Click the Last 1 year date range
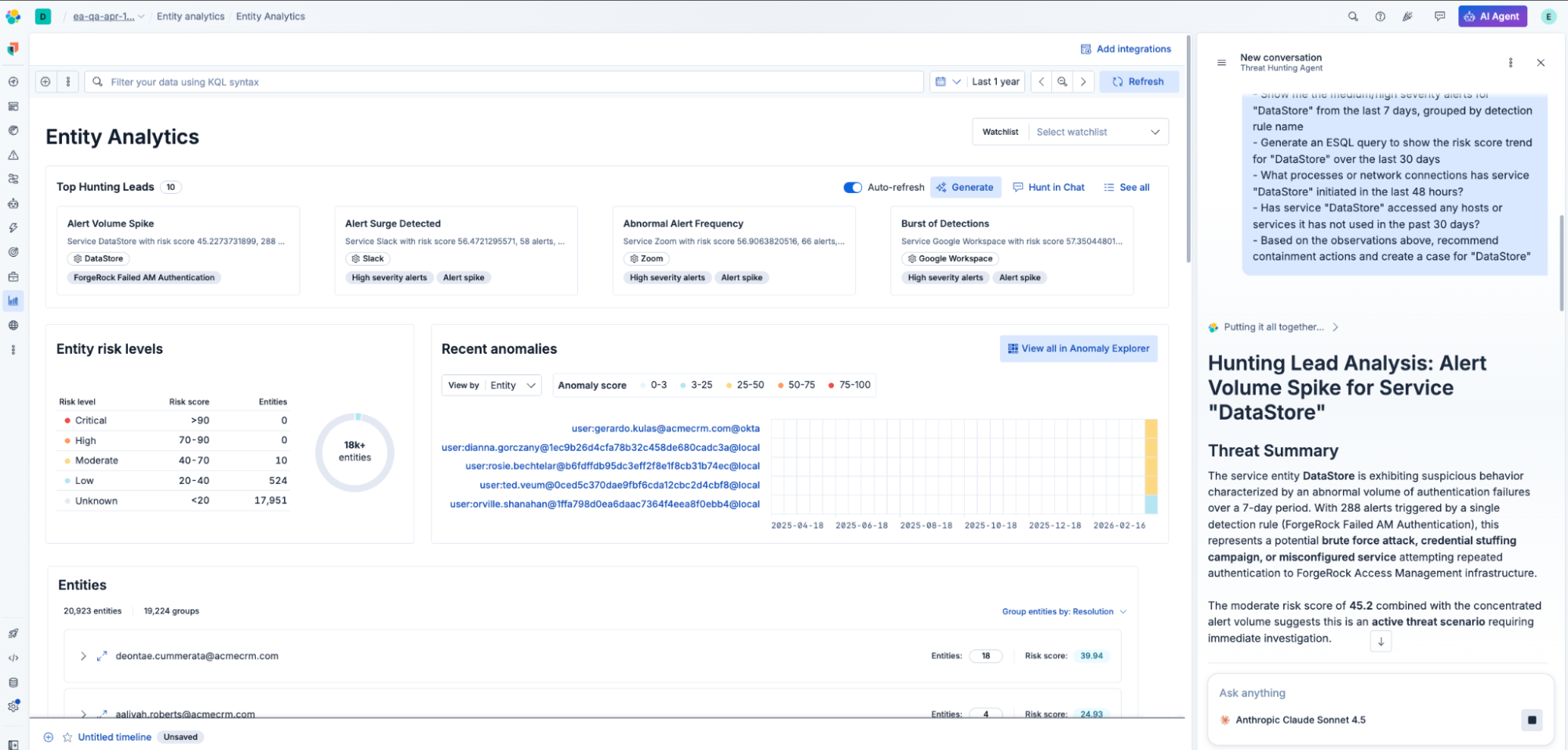The width and height of the screenshot is (1568, 750). pyautogui.click(x=995, y=82)
